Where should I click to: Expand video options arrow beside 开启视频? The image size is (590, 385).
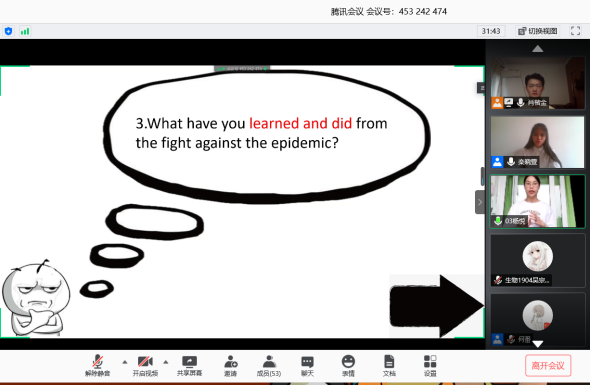166,362
